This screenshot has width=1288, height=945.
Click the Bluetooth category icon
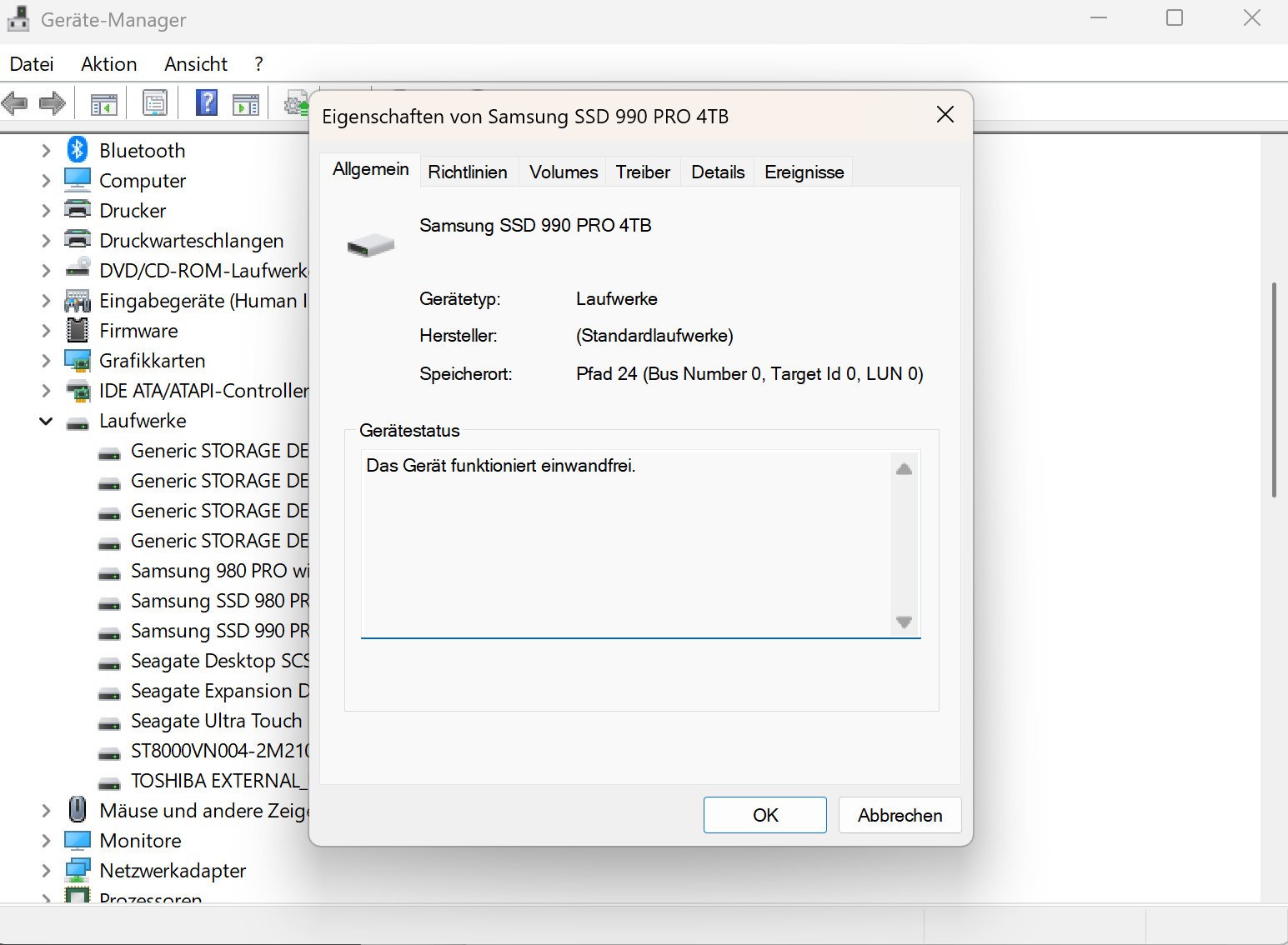(x=78, y=150)
